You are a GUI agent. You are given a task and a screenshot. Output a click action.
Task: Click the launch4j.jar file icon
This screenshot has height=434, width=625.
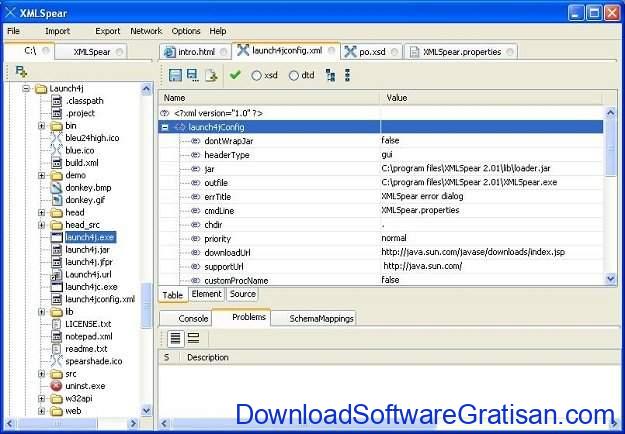(57, 249)
